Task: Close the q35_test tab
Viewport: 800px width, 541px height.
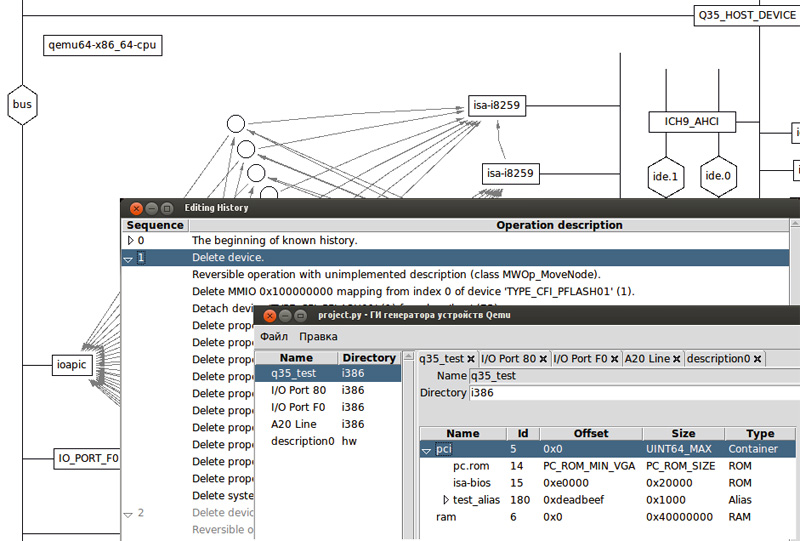Action: click(472, 359)
